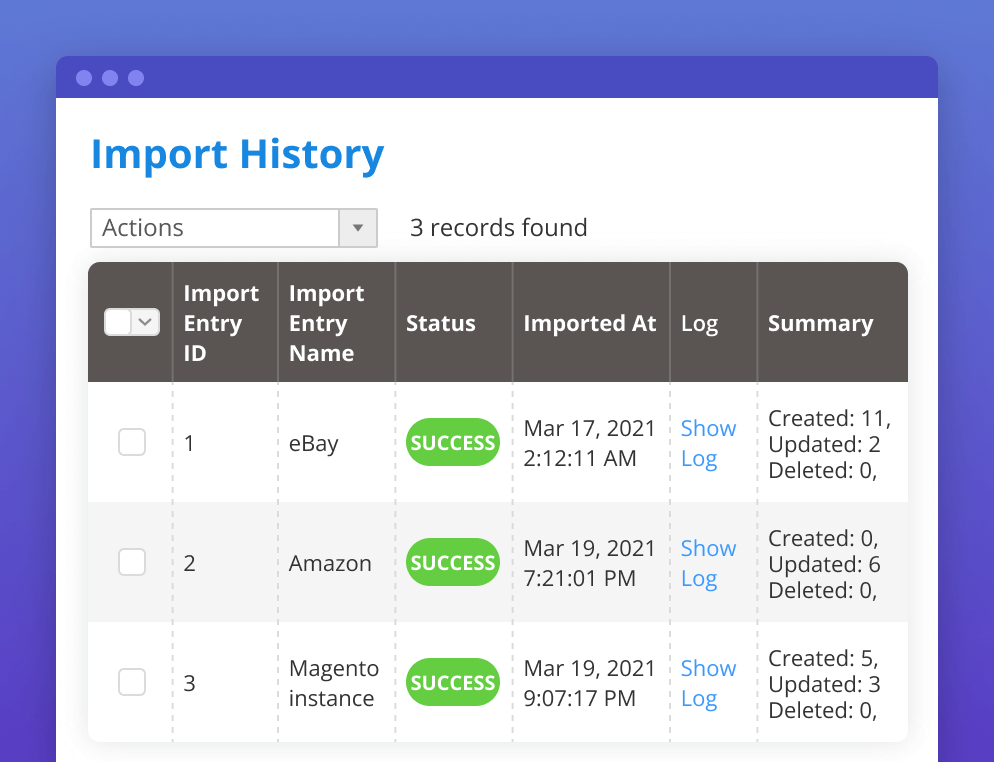
Task: Click the Import History page title
Action: click(x=237, y=154)
